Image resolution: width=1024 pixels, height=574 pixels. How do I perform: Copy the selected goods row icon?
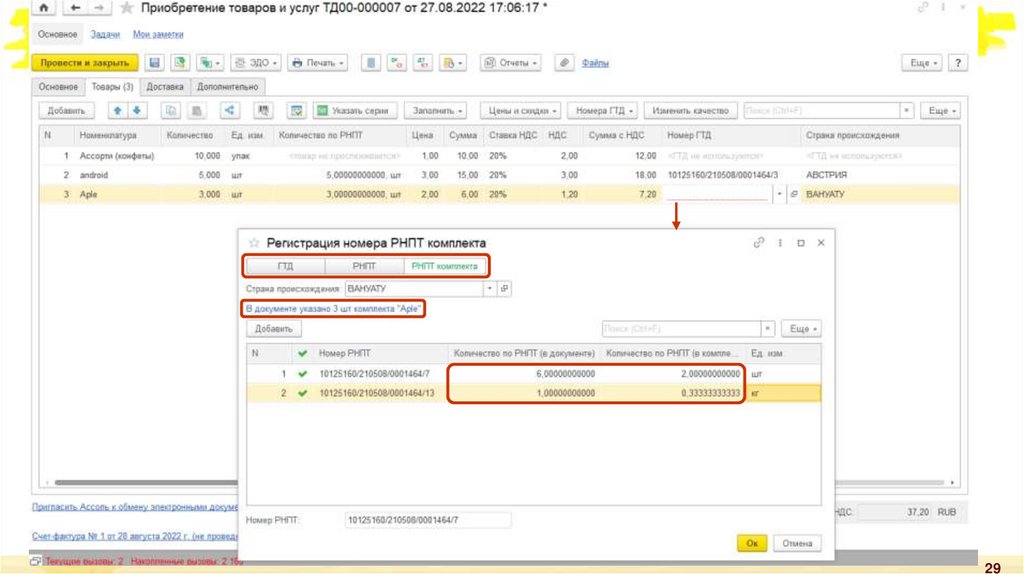click(171, 110)
